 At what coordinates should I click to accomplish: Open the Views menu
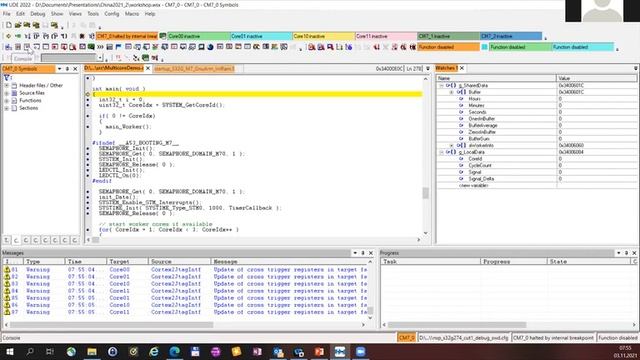[x=75, y=14]
